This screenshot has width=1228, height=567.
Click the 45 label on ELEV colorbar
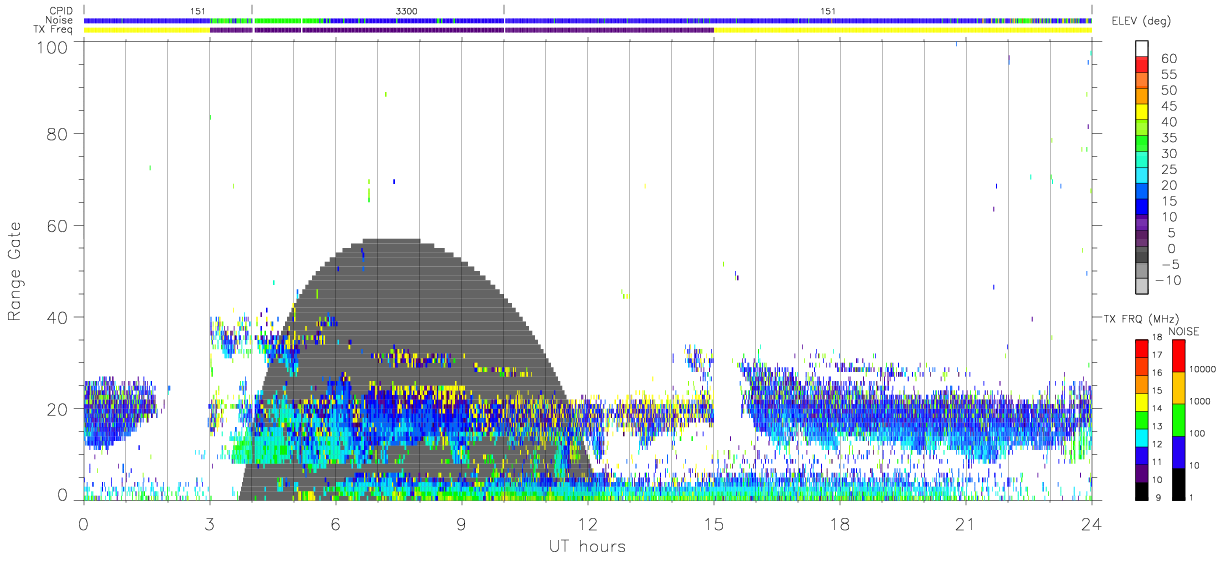(1167, 106)
